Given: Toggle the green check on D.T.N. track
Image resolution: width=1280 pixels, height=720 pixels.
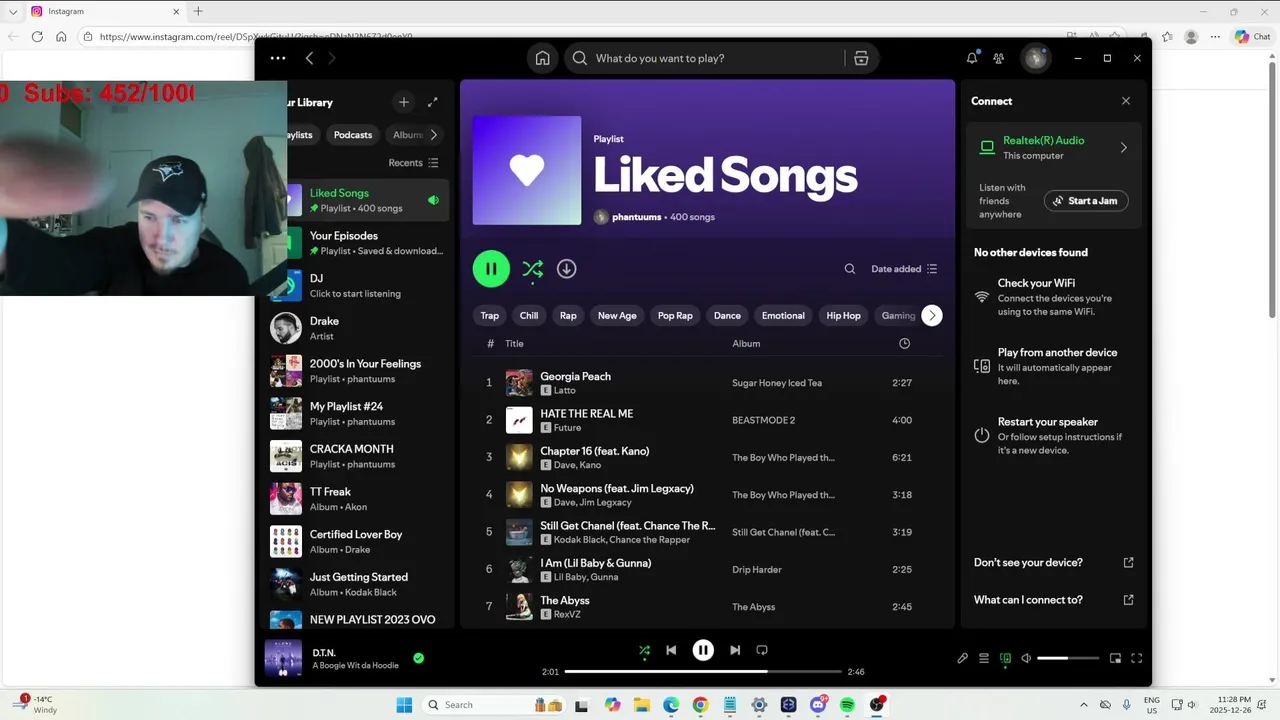Looking at the screenshot, I should click(x=419, y=658).
